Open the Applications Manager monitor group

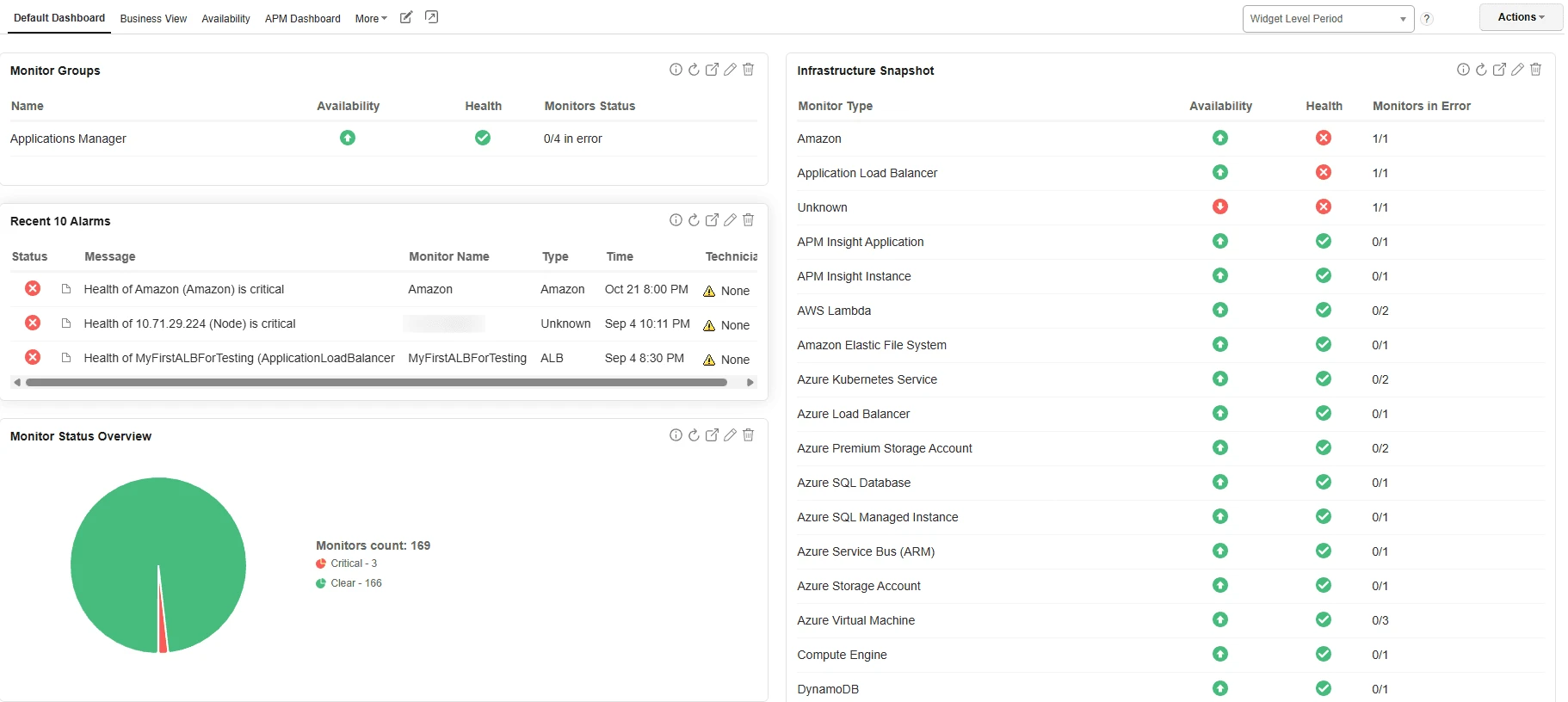(x=68, y=139)
